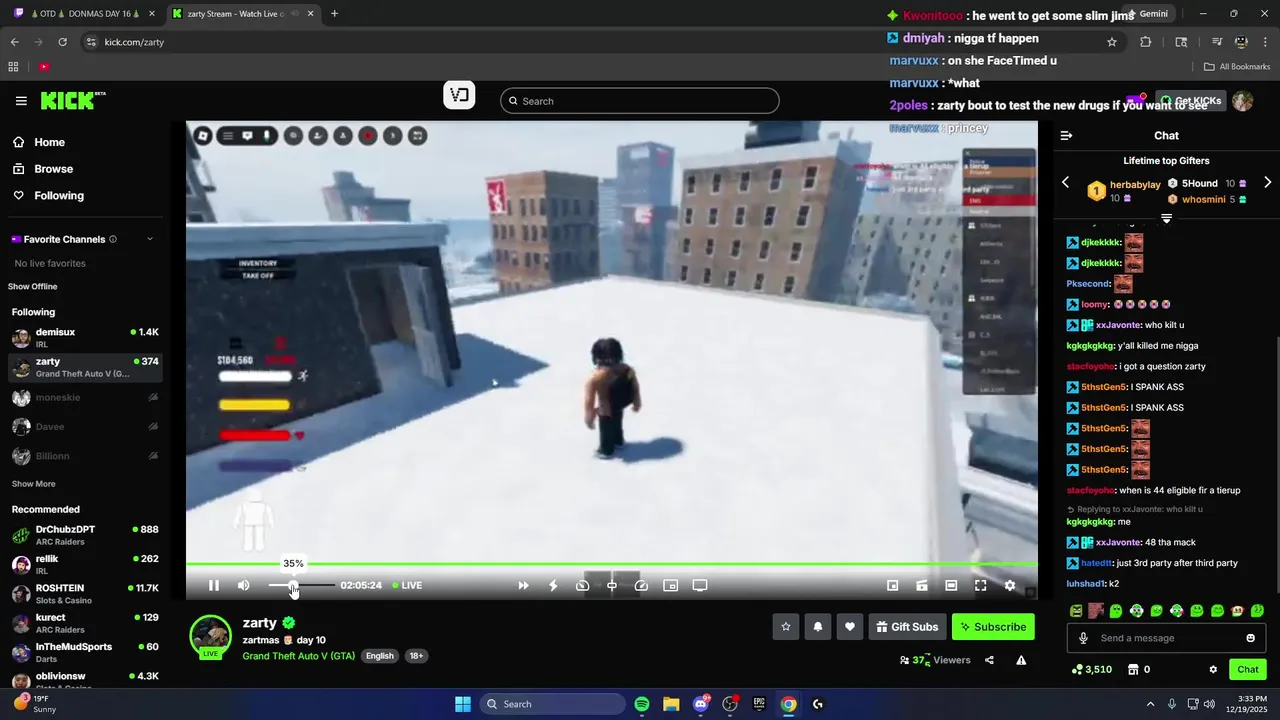Image resolution: width=1280 pixels, height=720 pixels.
Task: Focus the Kick search field
Action: click(x=640, y=101)
